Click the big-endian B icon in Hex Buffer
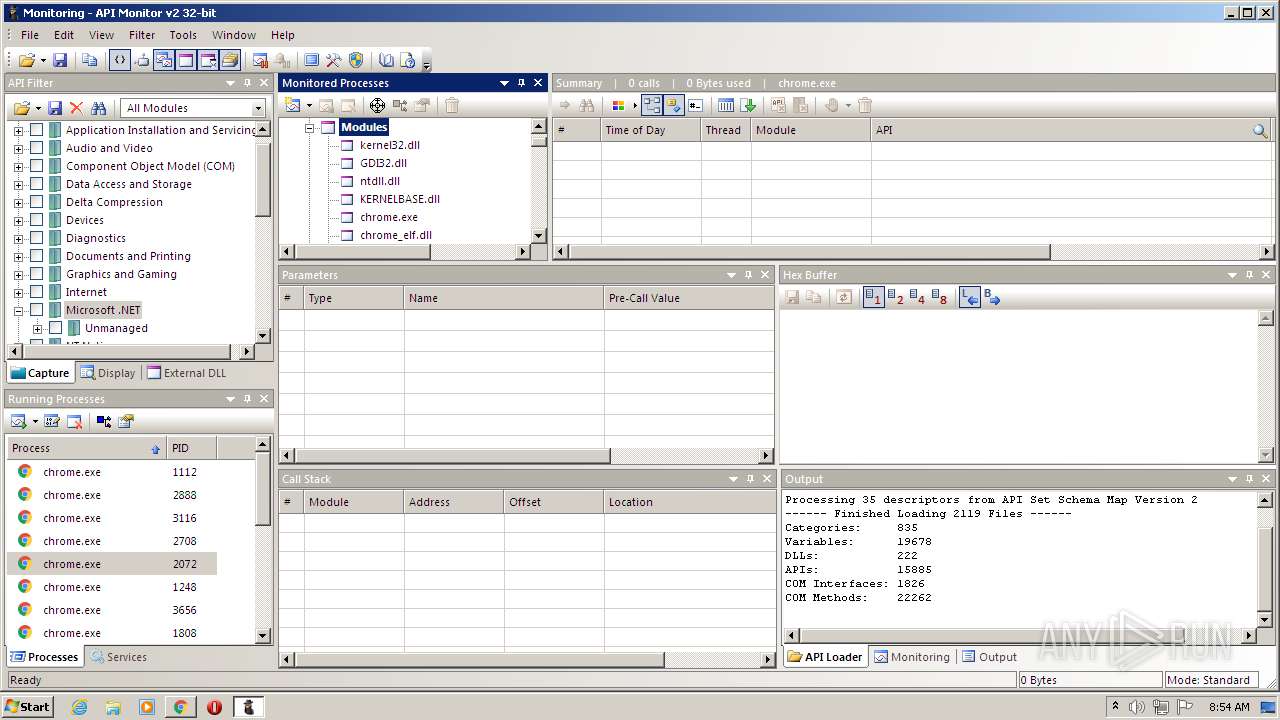Image resolution: width=1280 pixels, height=720 pixels. tap(992, 297)
